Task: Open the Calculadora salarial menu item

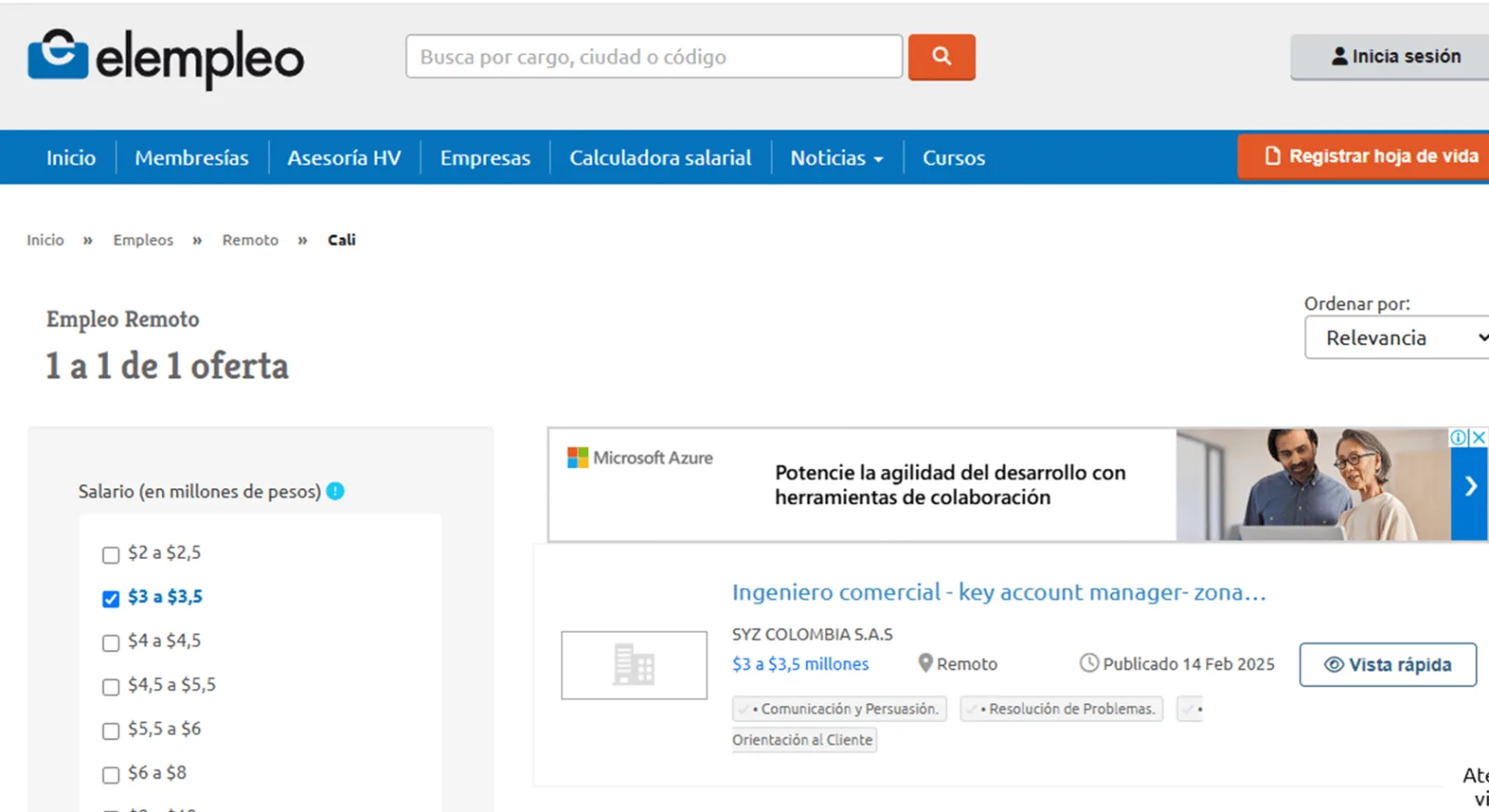Action: pyautogui.click(x=661, y=158)
